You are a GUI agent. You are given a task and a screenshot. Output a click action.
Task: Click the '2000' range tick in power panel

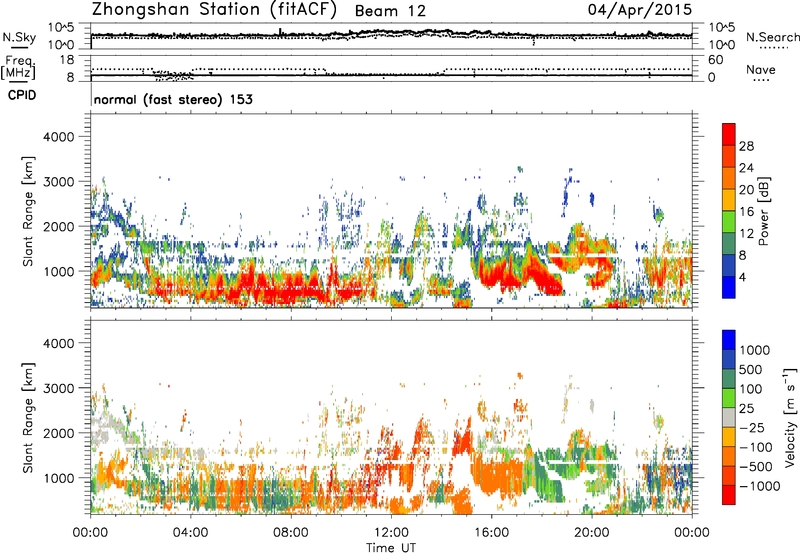(x=59, y=226)
